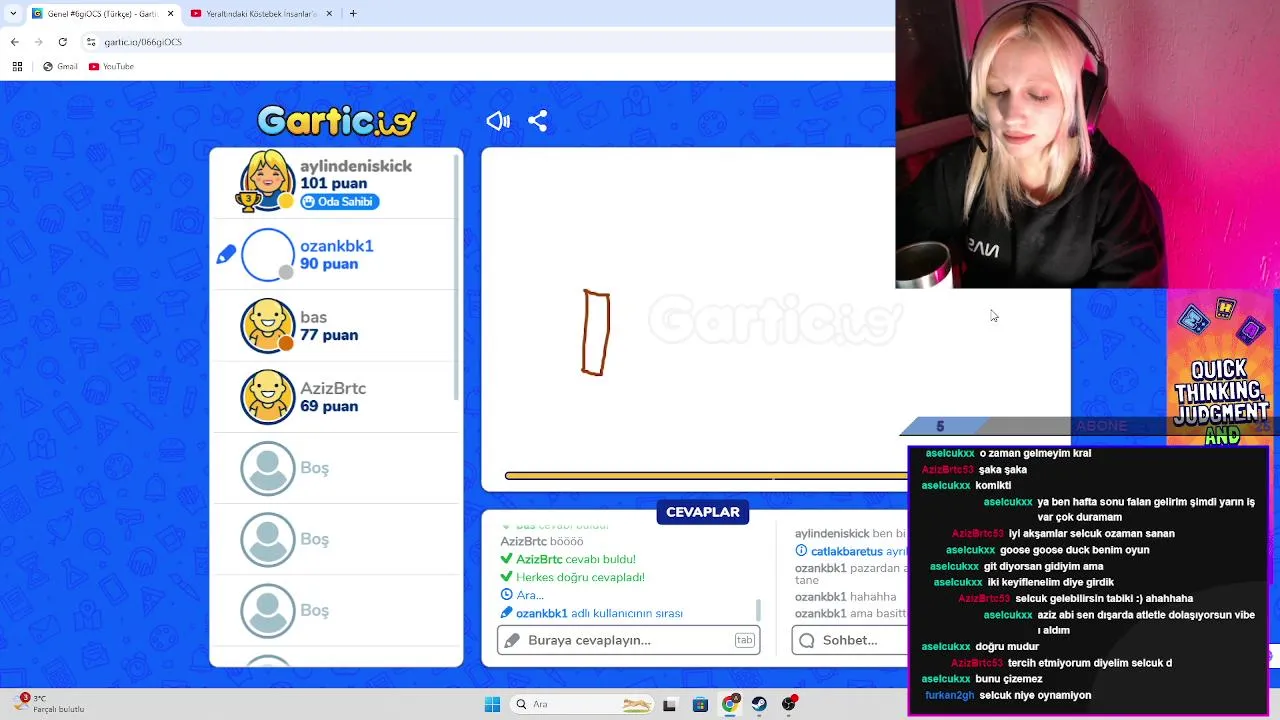Click the catlakbaretus chat message
Viewport: 1280px width, 720px height.
(851, 551)
